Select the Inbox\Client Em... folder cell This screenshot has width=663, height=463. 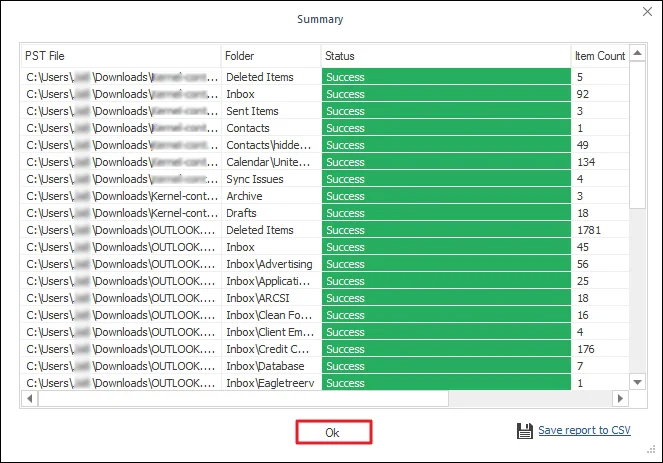271,332
